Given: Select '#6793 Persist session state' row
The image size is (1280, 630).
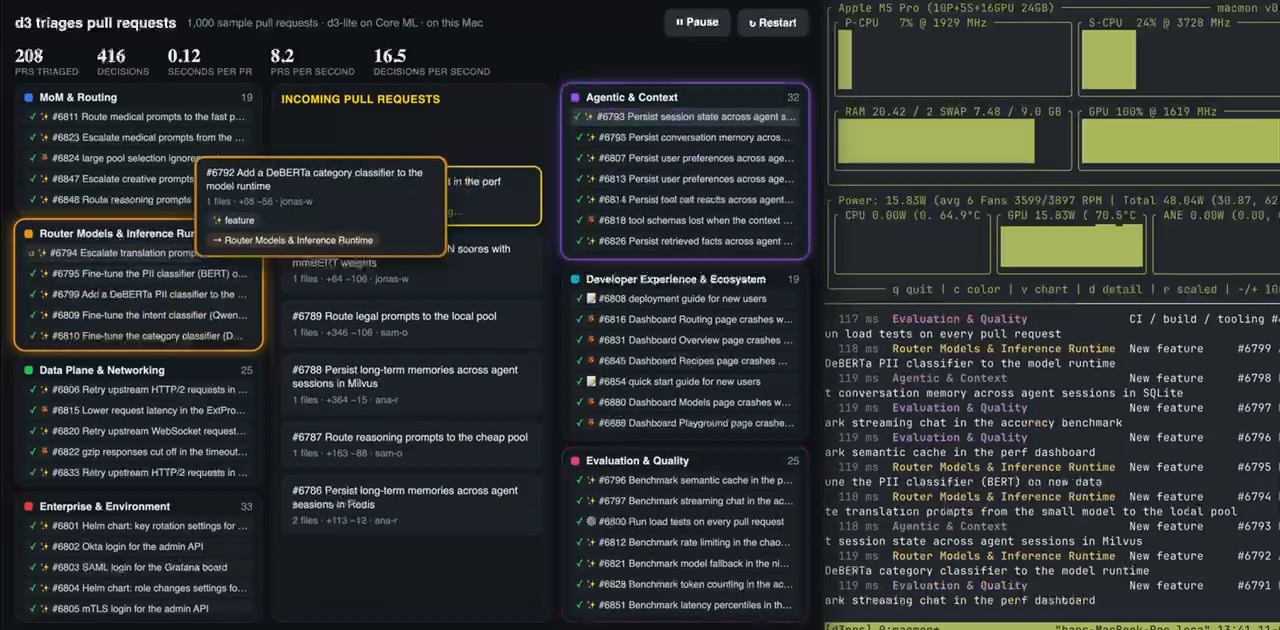Looking at the screenshot, I should coord(684,117).
